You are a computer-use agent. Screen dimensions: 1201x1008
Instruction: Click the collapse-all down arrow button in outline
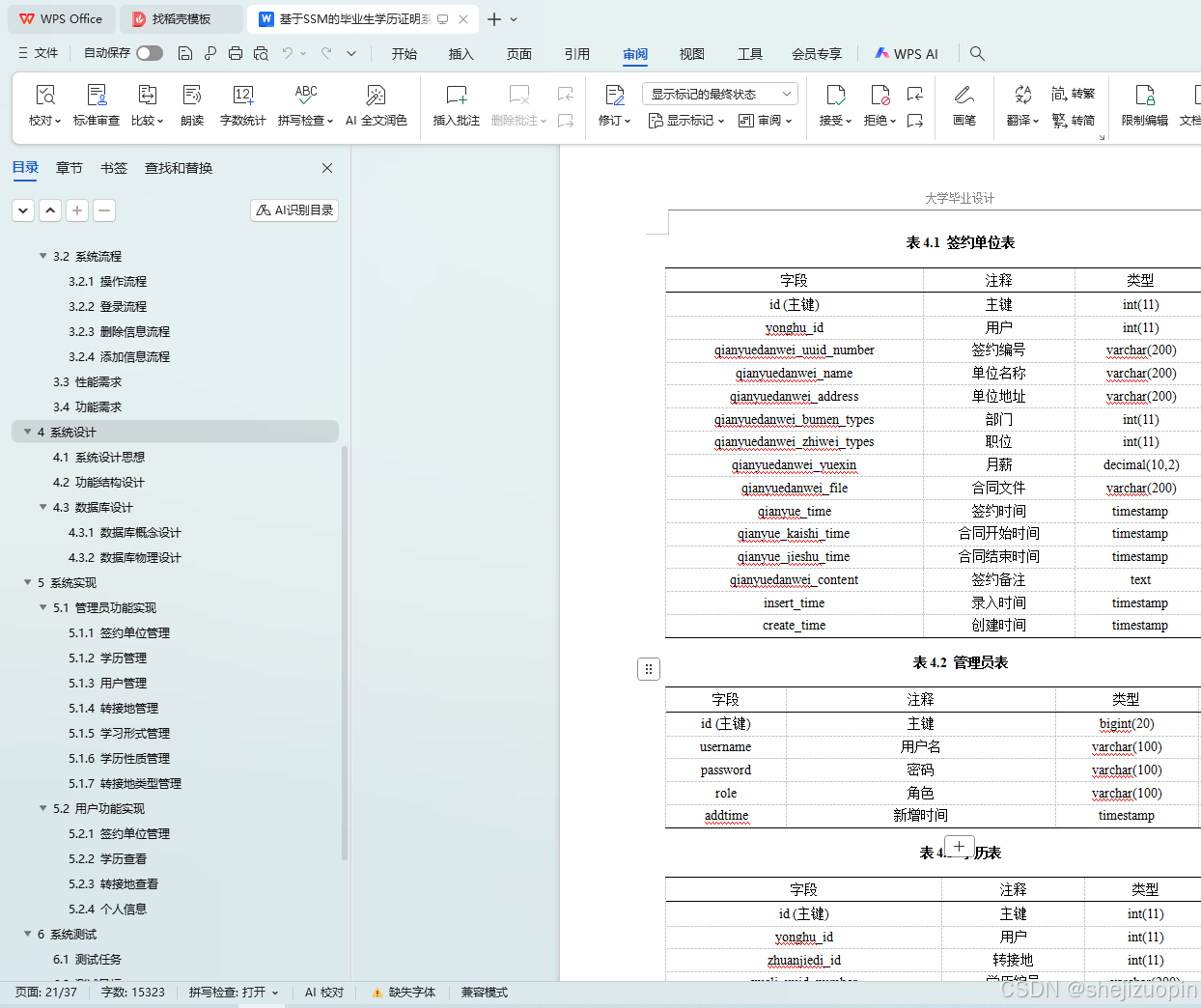23,210
